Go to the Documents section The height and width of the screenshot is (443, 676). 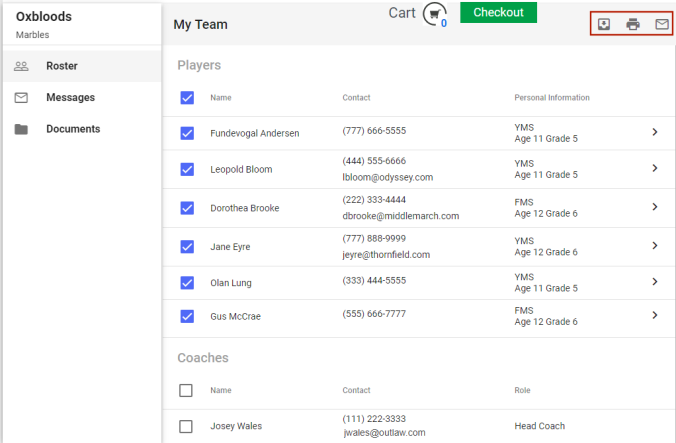click(73, 129)
